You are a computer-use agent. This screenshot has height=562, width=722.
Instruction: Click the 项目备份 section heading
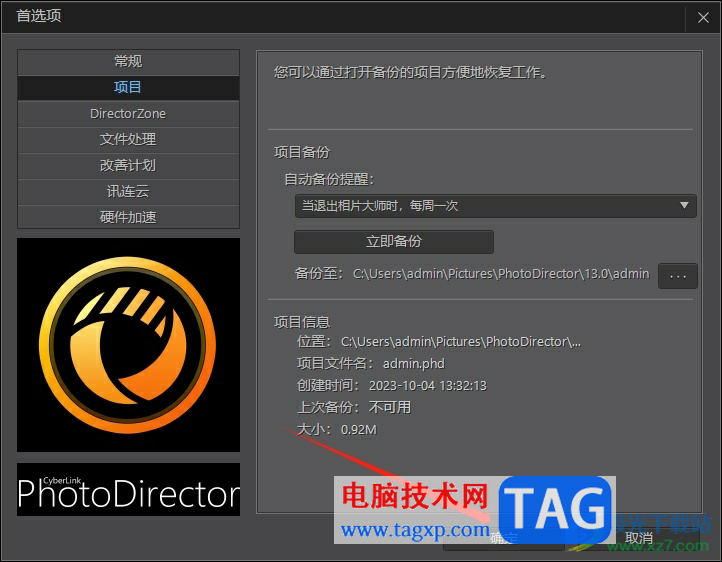(302, 152)
